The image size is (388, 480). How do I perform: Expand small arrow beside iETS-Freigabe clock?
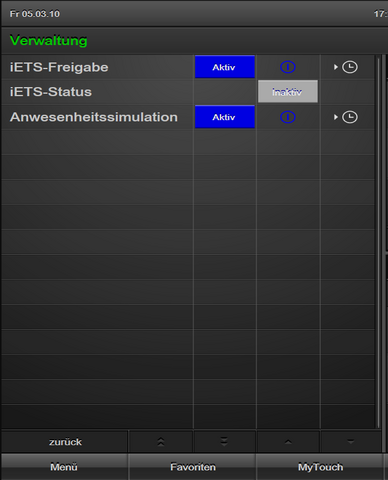336,67
